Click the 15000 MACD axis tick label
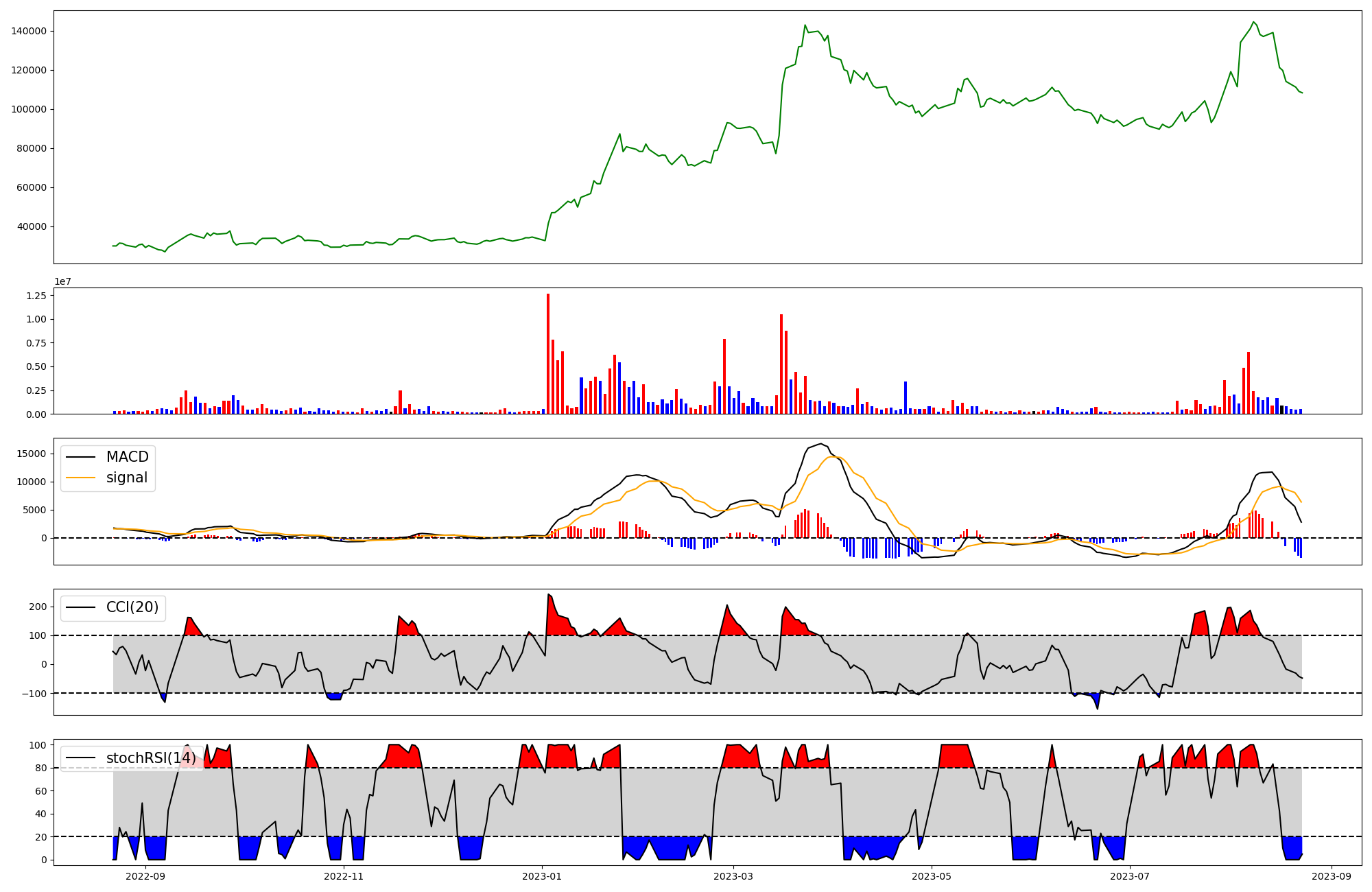Screen dimensions: 1372x892 (x=32, y=454)
